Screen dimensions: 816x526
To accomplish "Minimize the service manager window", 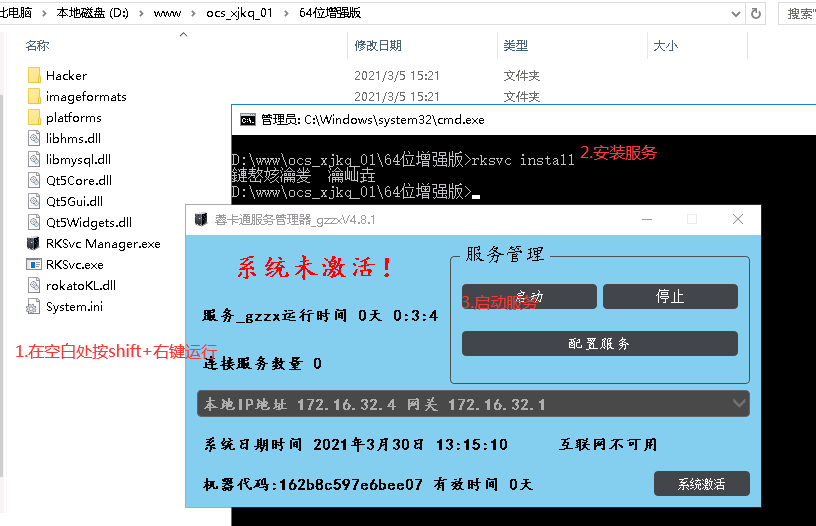I will 647,220.
